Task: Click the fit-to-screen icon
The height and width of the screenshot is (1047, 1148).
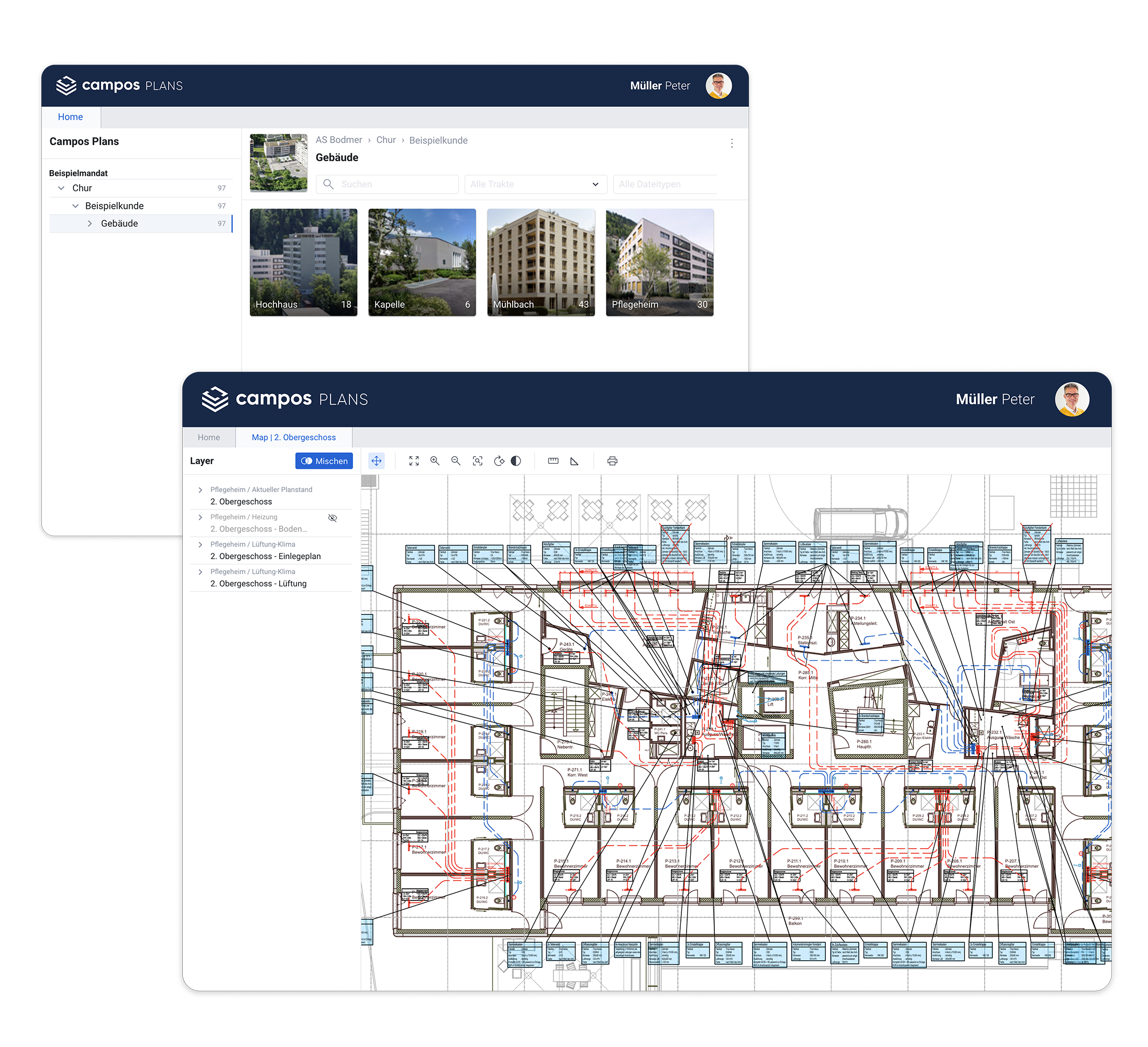Action: coord(414,461)
